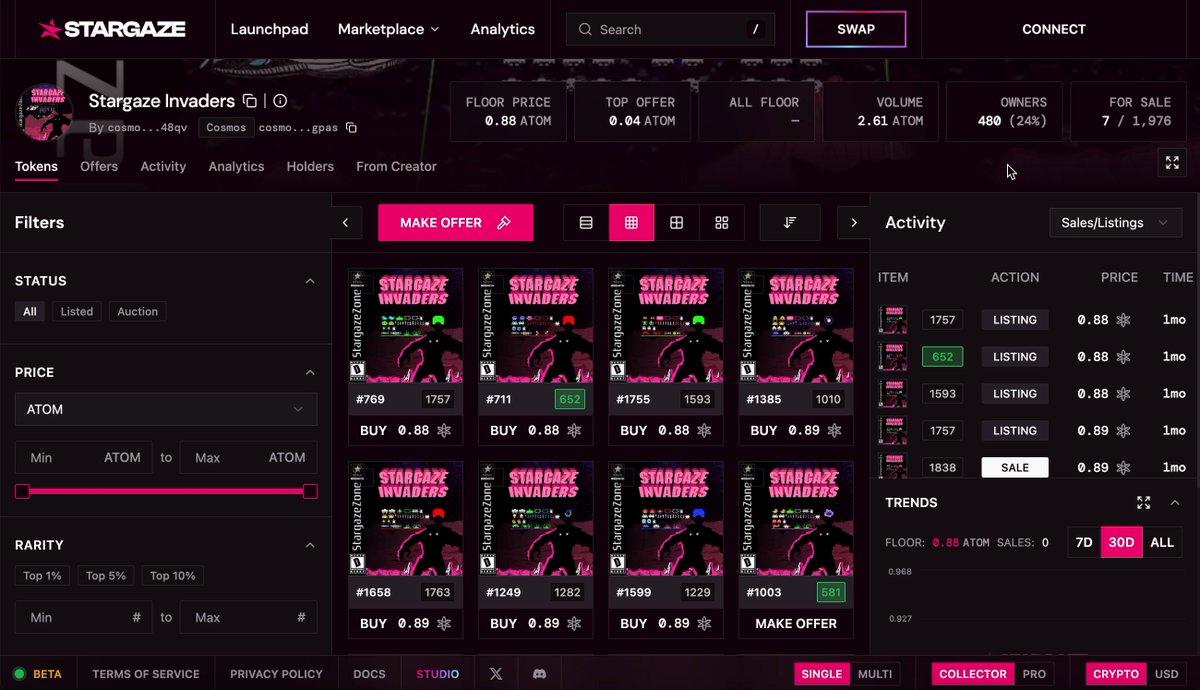Image resolution: width=1200 pixels, height=690 pixels.
Task: Click thumbnail icon of 652 activity row
Action: 893,357
